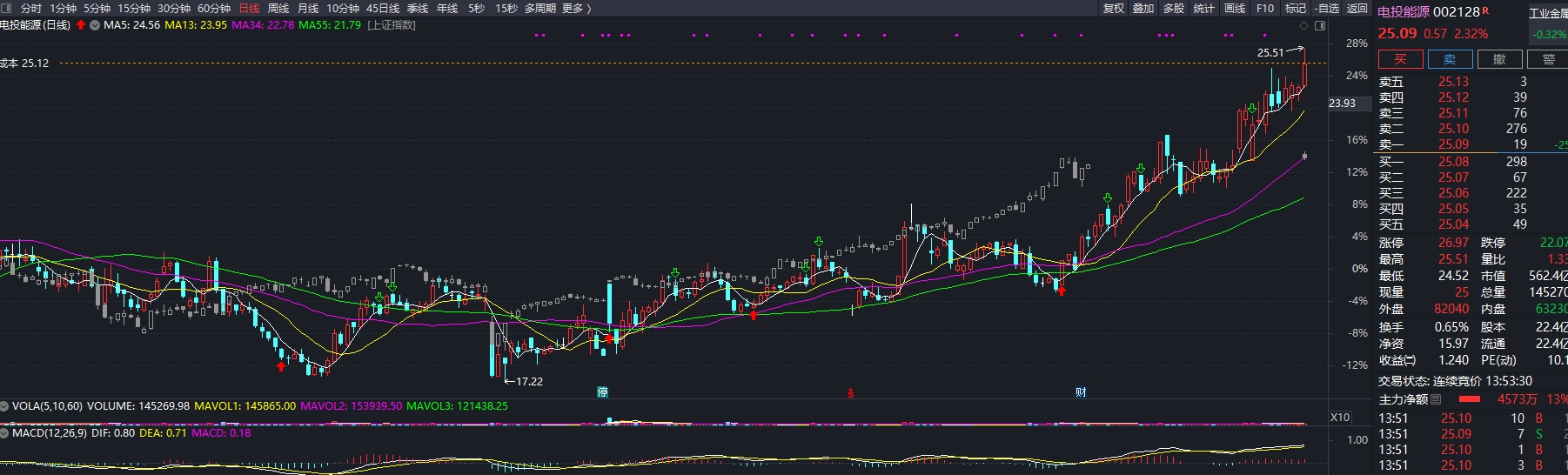Click the blue 卖 sell button
This screenshot has width=1568, height=475.
click(1450, 59)
